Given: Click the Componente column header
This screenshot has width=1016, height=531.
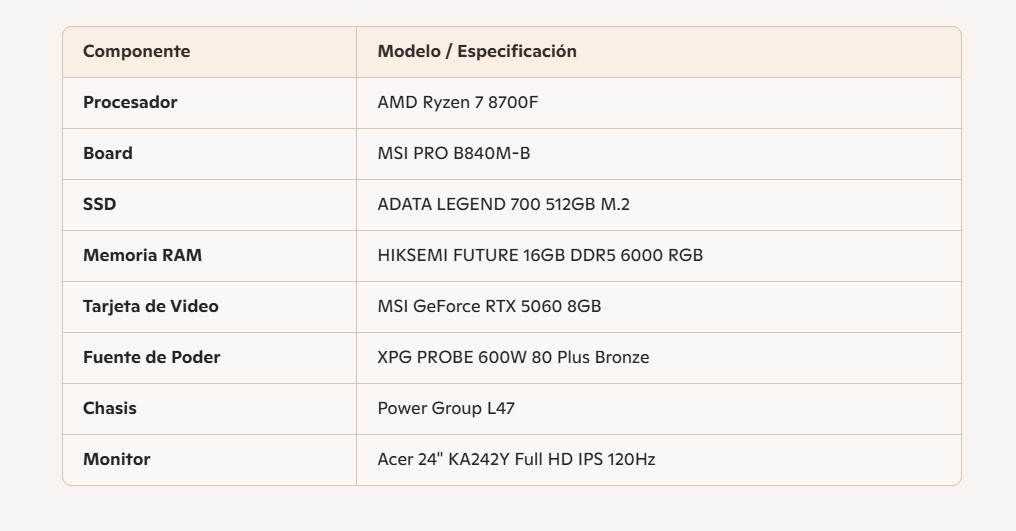Looking at the screenshot, I should (x=136, y=52).
